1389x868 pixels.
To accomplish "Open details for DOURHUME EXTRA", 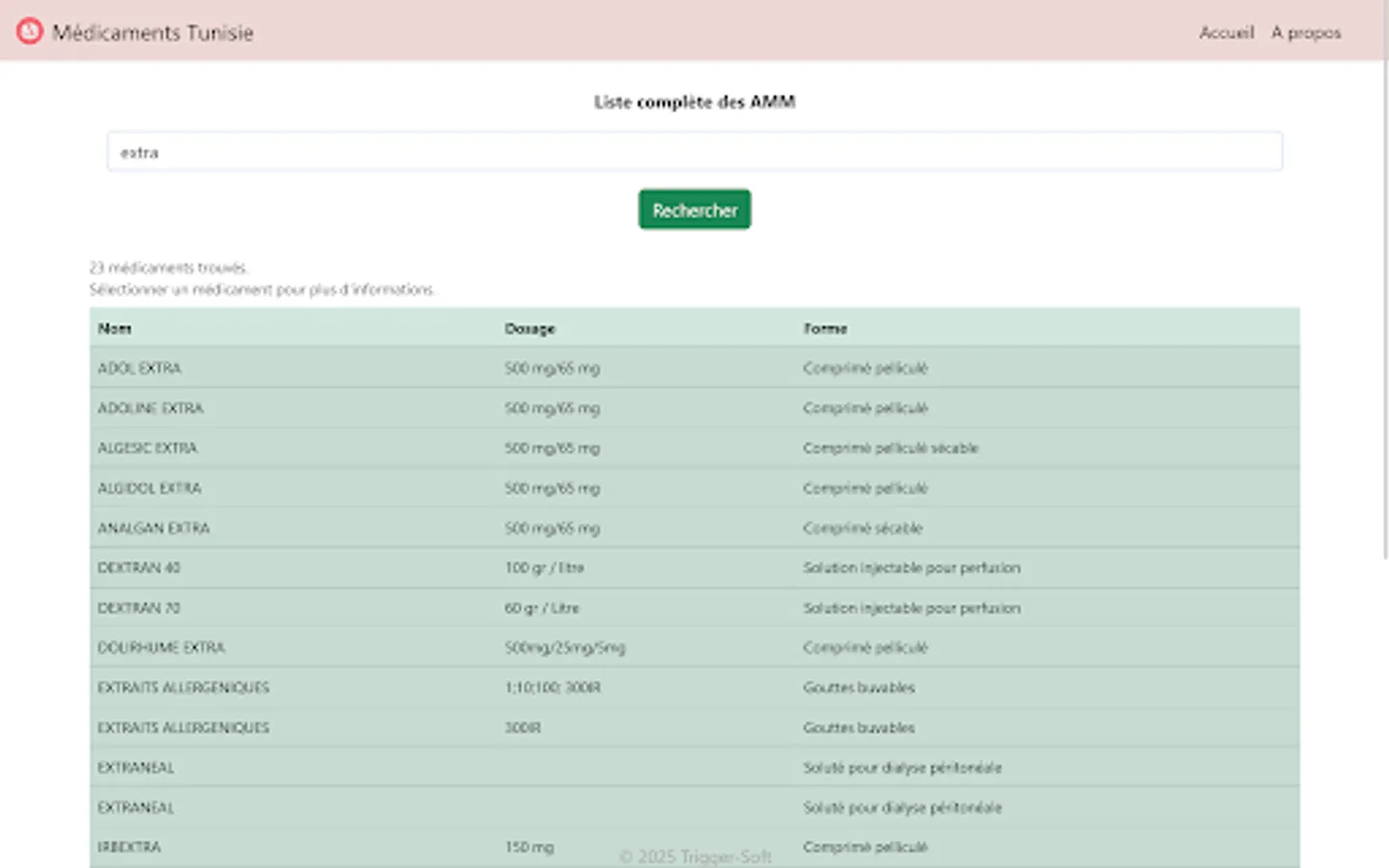I will [386, 647].
